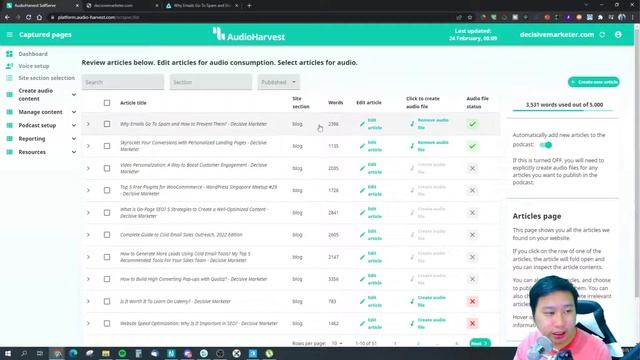Click music note icon for Is It Worth It row
Viewport: 640px width, 360px height.
412,302
